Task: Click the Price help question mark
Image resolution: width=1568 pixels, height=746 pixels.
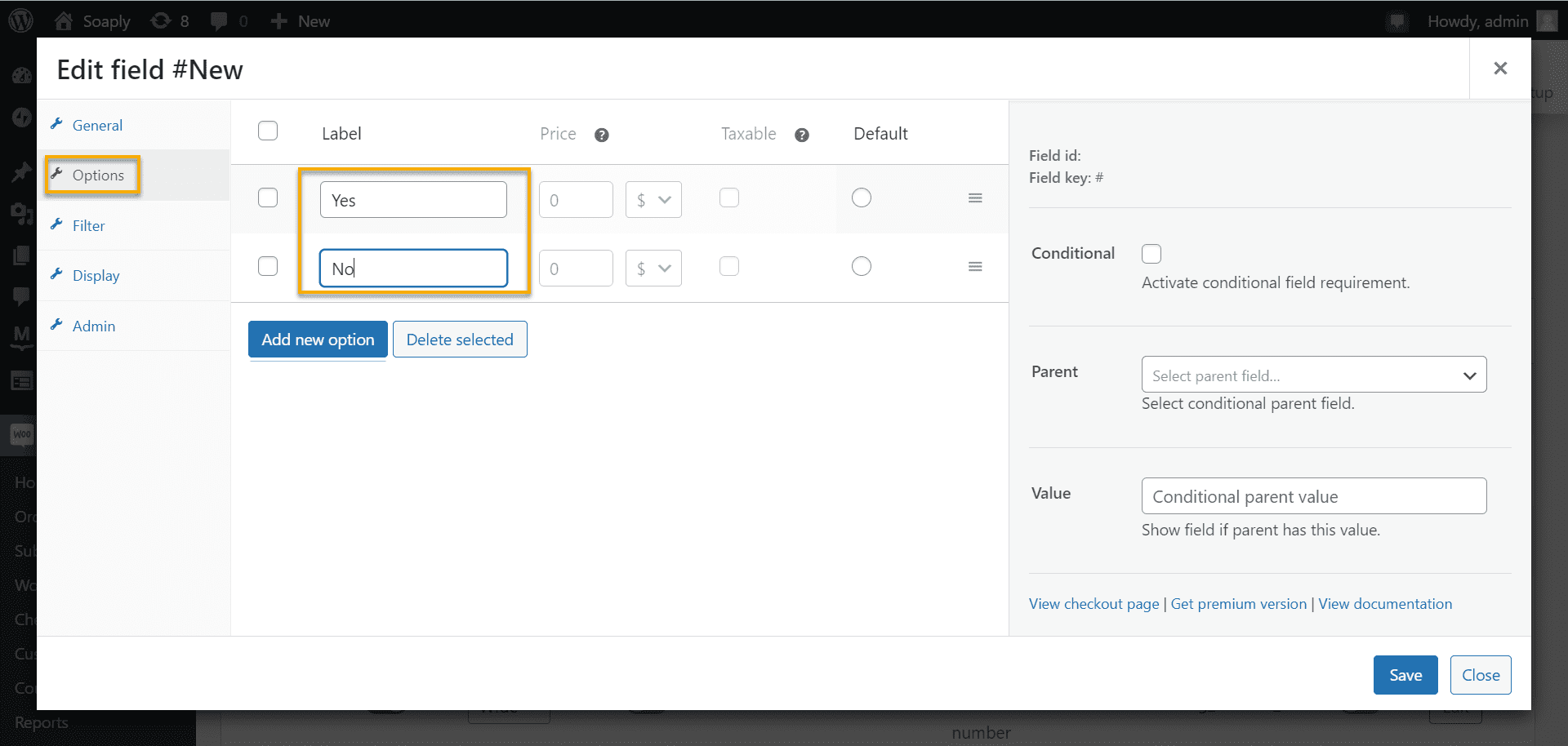Action: point(602,135)
